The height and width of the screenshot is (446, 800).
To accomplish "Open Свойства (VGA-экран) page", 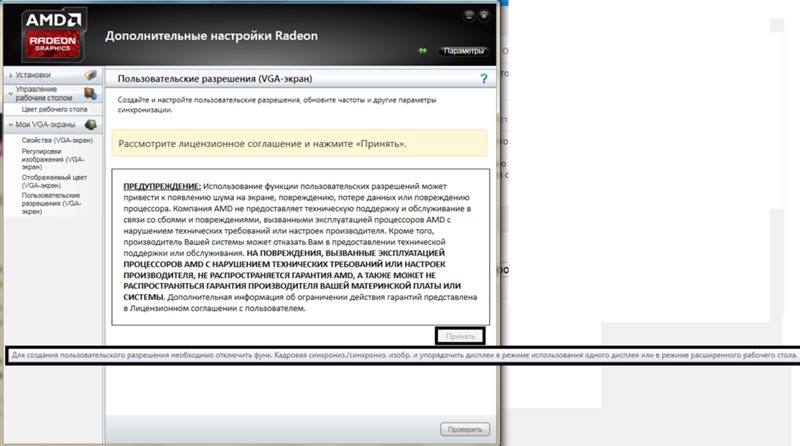I will click(57, 140).
